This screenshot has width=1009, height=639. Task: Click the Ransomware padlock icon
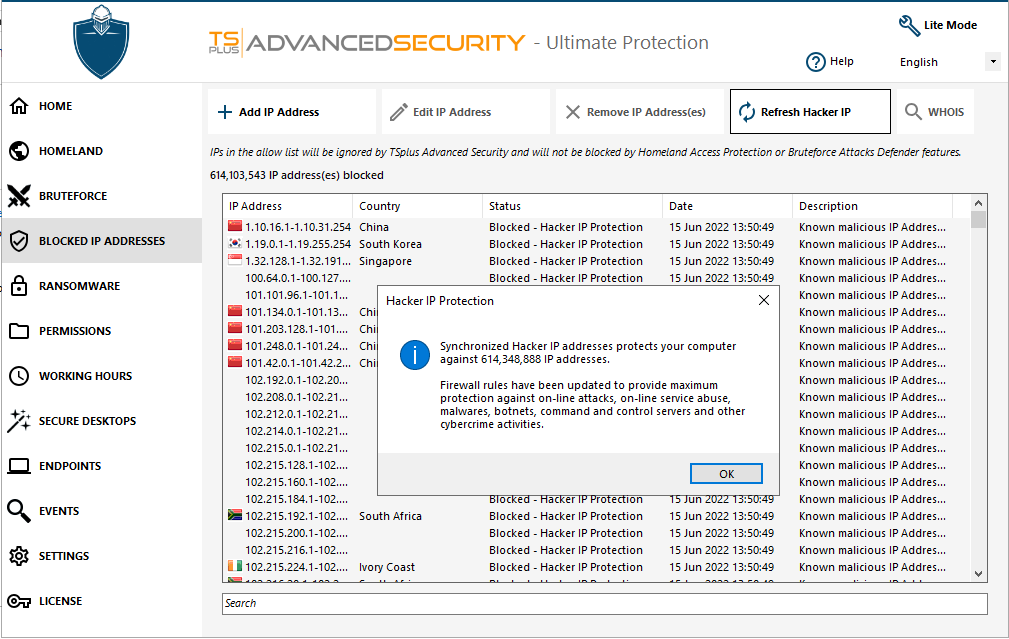coord(19,286)
